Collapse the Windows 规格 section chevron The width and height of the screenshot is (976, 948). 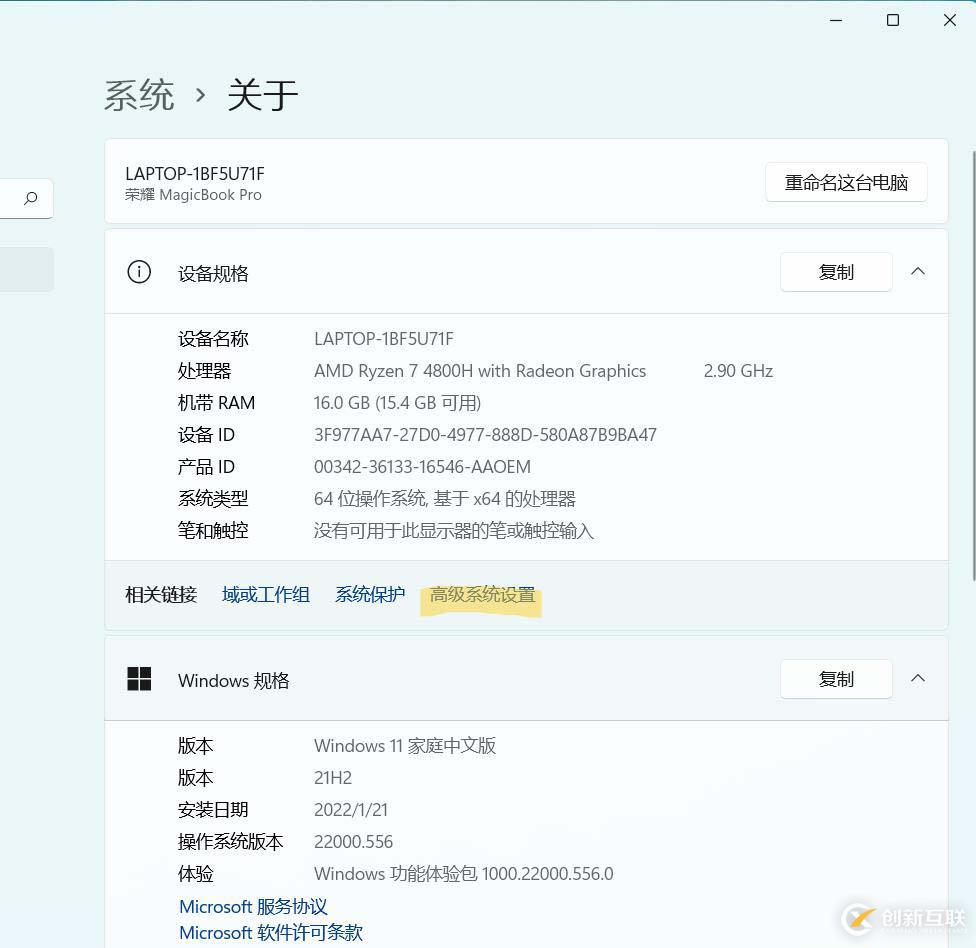coord(917,678)
